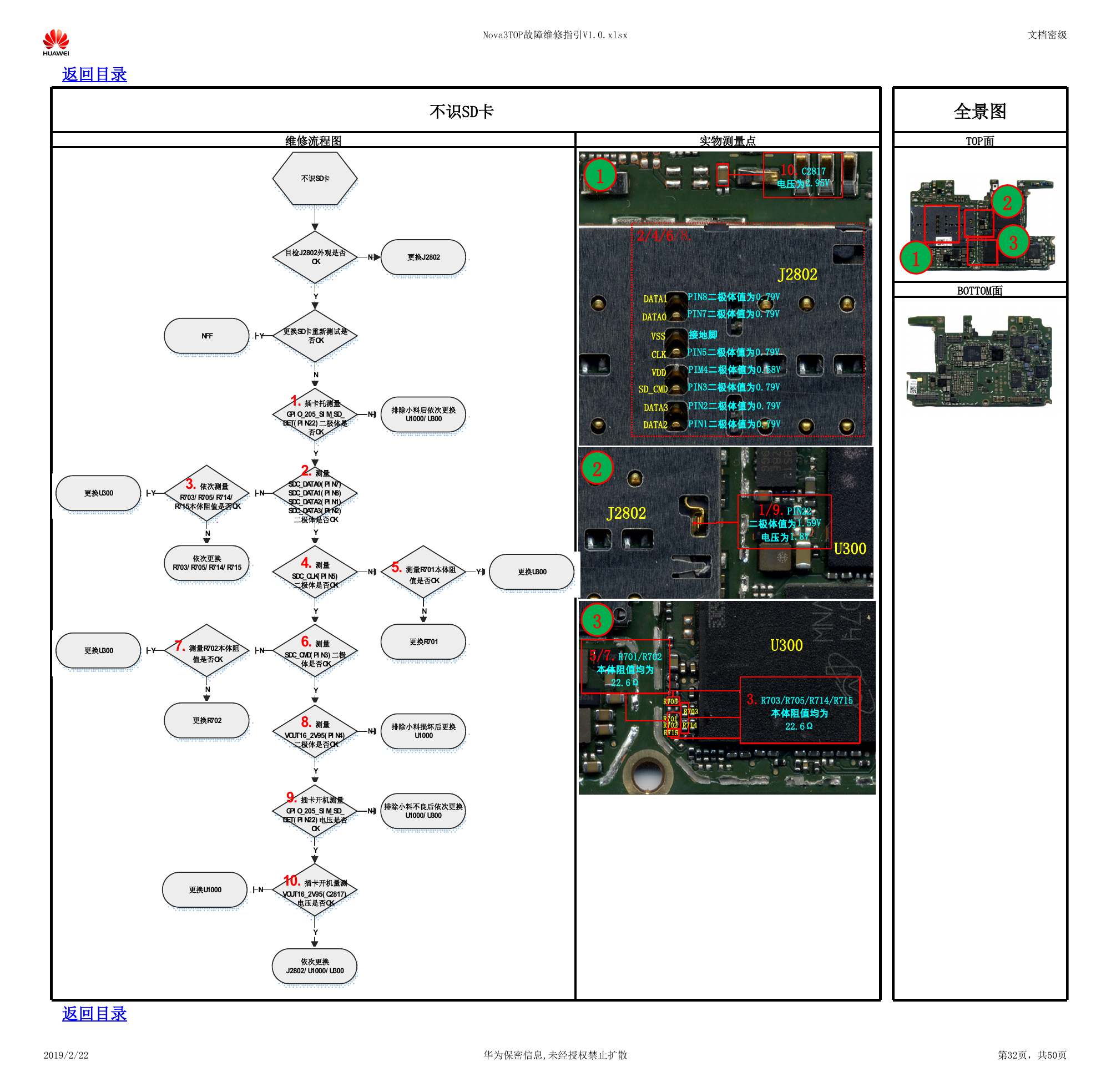
Task: Click the 更换R701 node
Action: coord(423,642)
